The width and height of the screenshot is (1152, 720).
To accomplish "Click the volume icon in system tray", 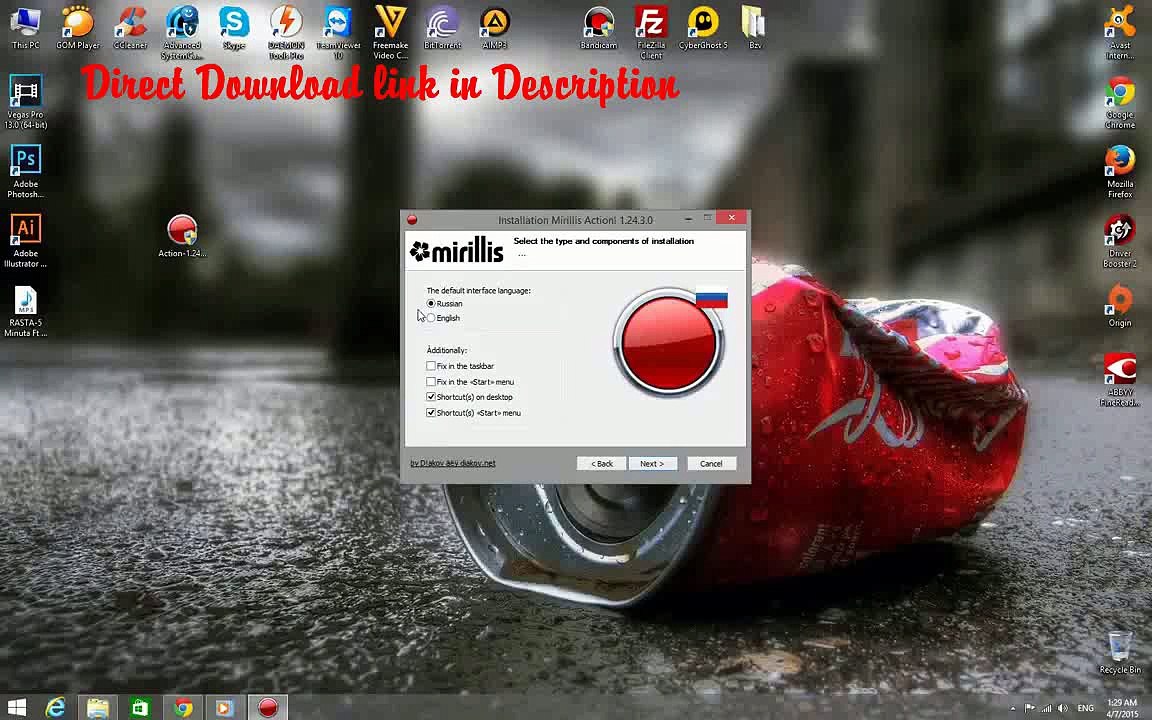I will [1062, 708].
